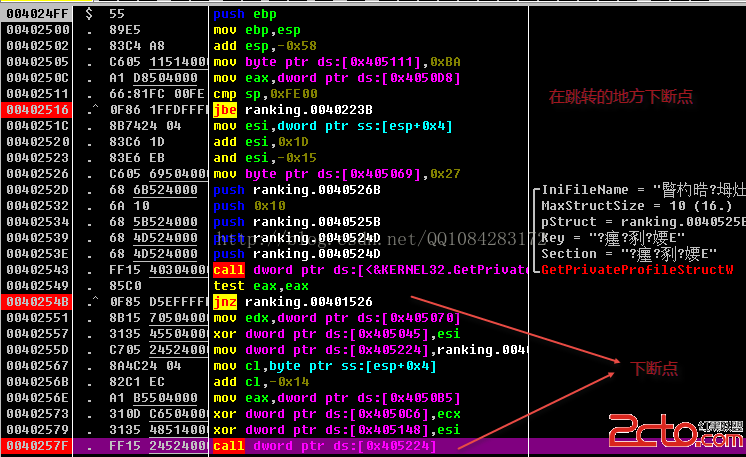Select the red GetPrivateProfileStructW comment label

coord(637,269)
